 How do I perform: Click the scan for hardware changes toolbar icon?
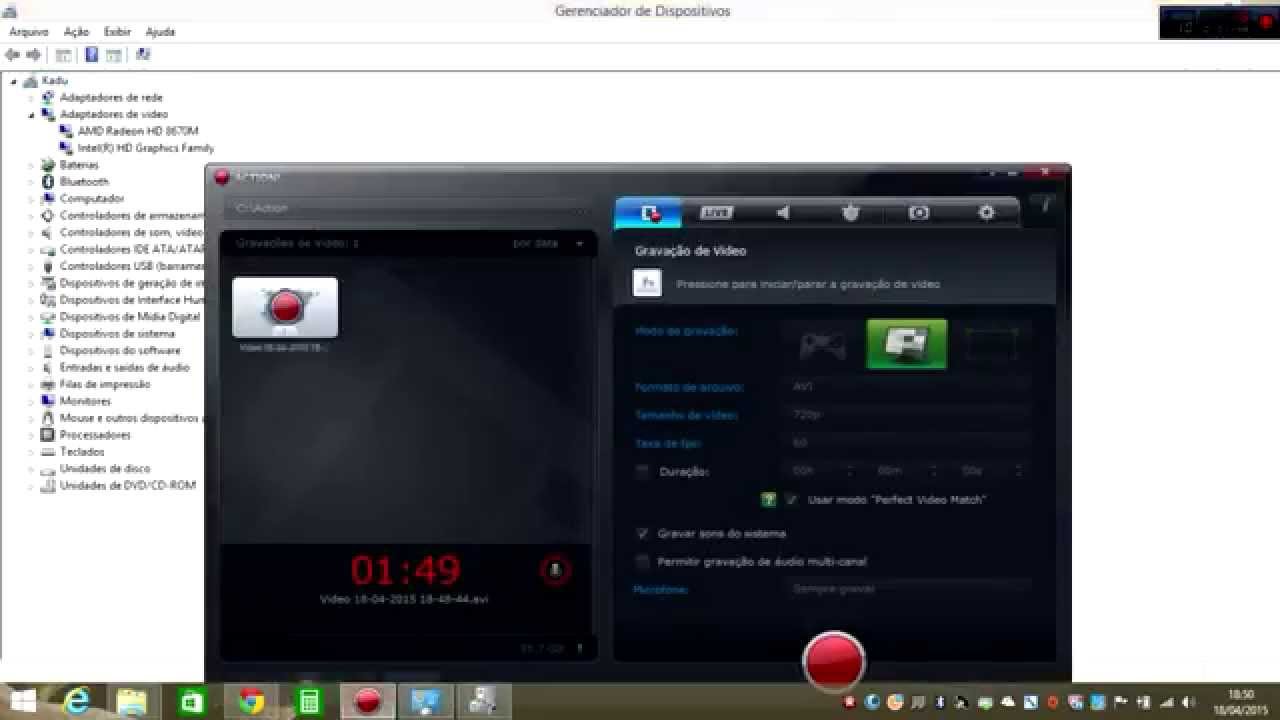[x=143, y=55]
